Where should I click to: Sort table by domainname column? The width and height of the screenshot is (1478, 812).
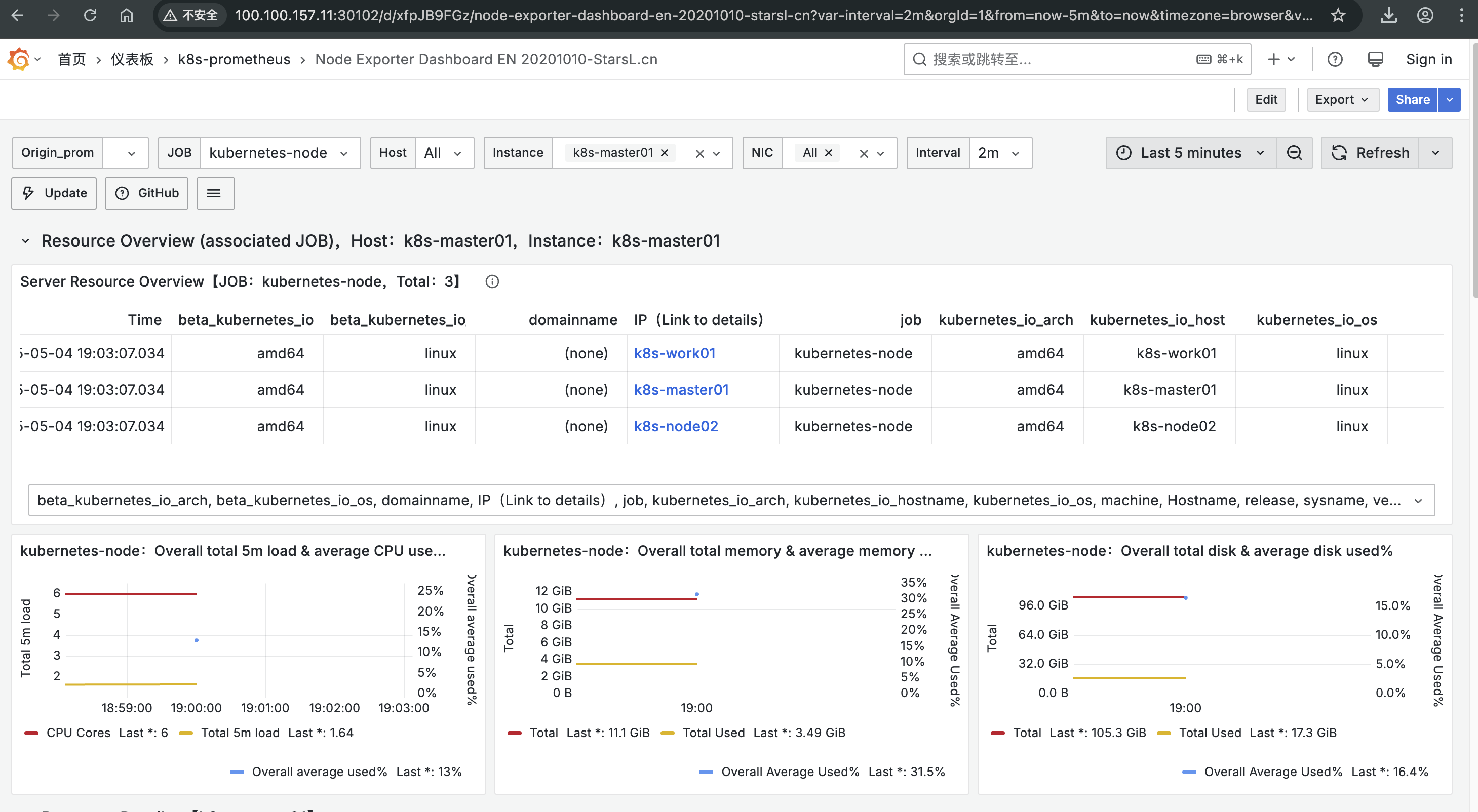pos(572,320)
